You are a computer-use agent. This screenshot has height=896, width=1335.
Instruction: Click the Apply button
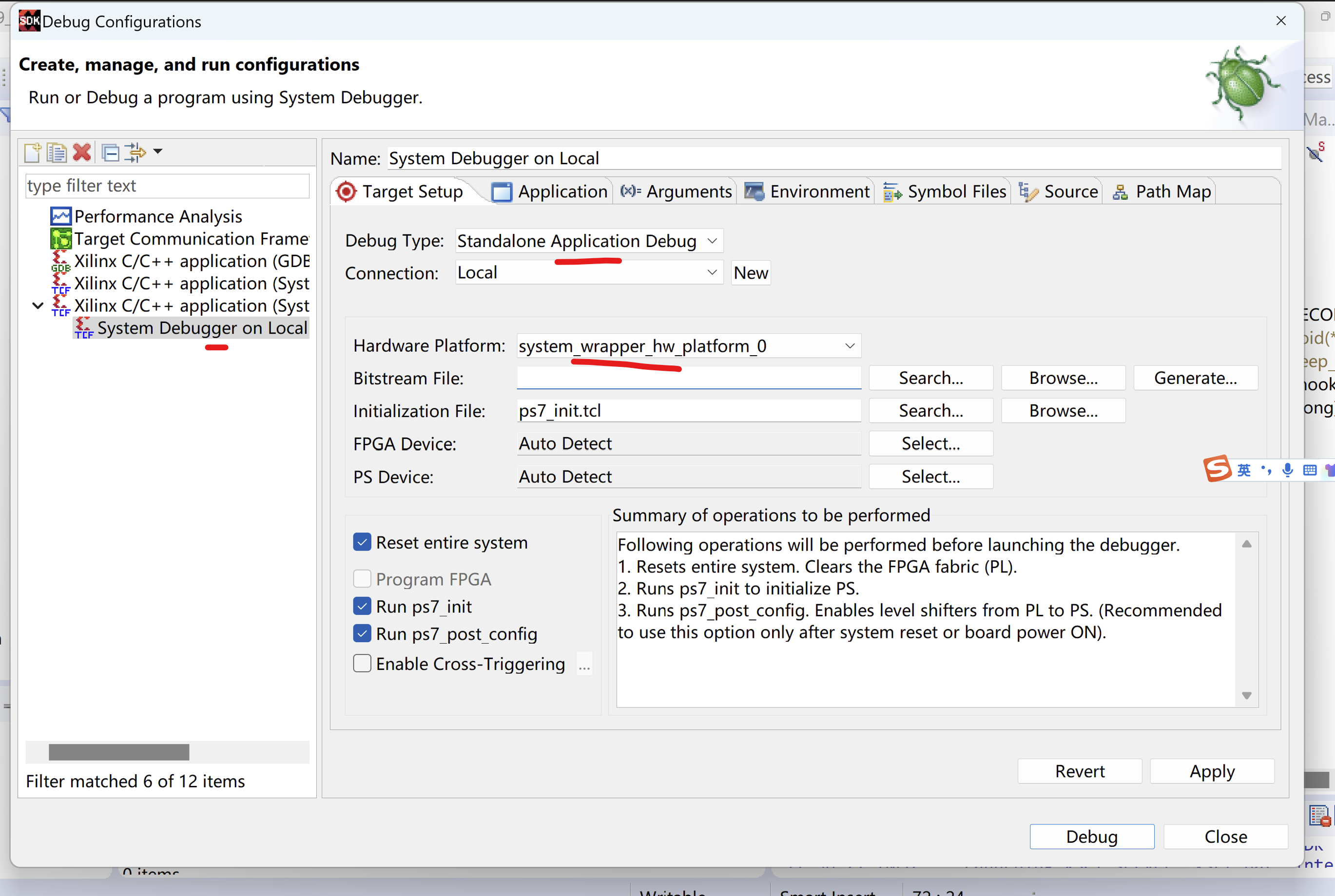1212,771
